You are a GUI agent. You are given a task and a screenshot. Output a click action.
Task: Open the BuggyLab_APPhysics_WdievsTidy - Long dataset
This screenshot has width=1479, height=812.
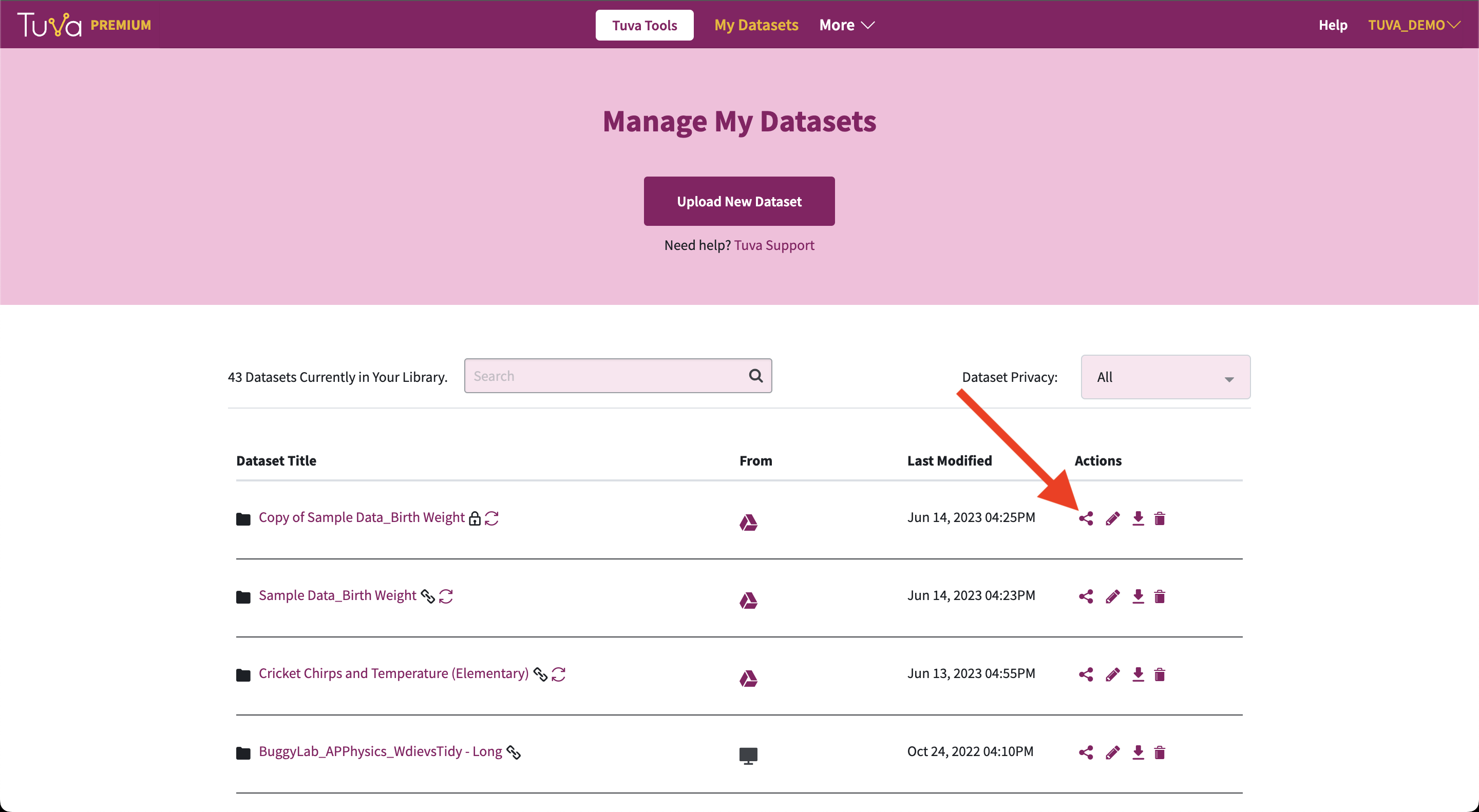click(x=380, y=751)
